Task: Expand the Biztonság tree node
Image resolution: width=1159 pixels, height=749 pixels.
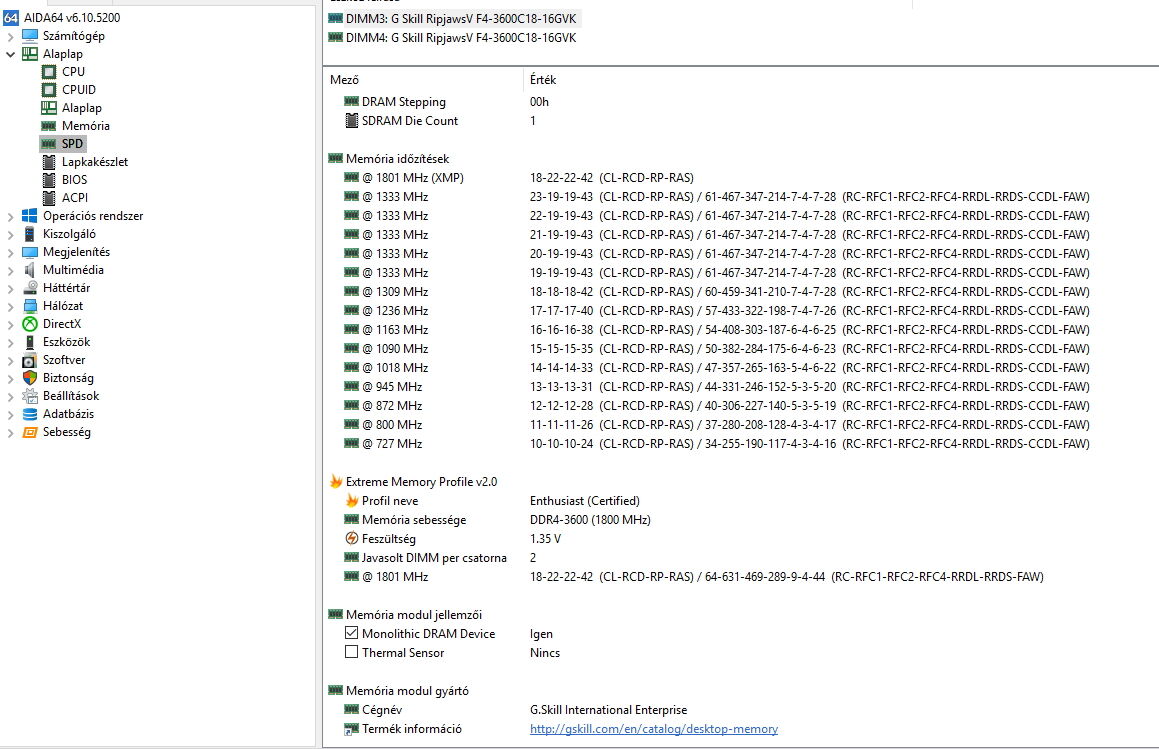Action: (10, 378)
